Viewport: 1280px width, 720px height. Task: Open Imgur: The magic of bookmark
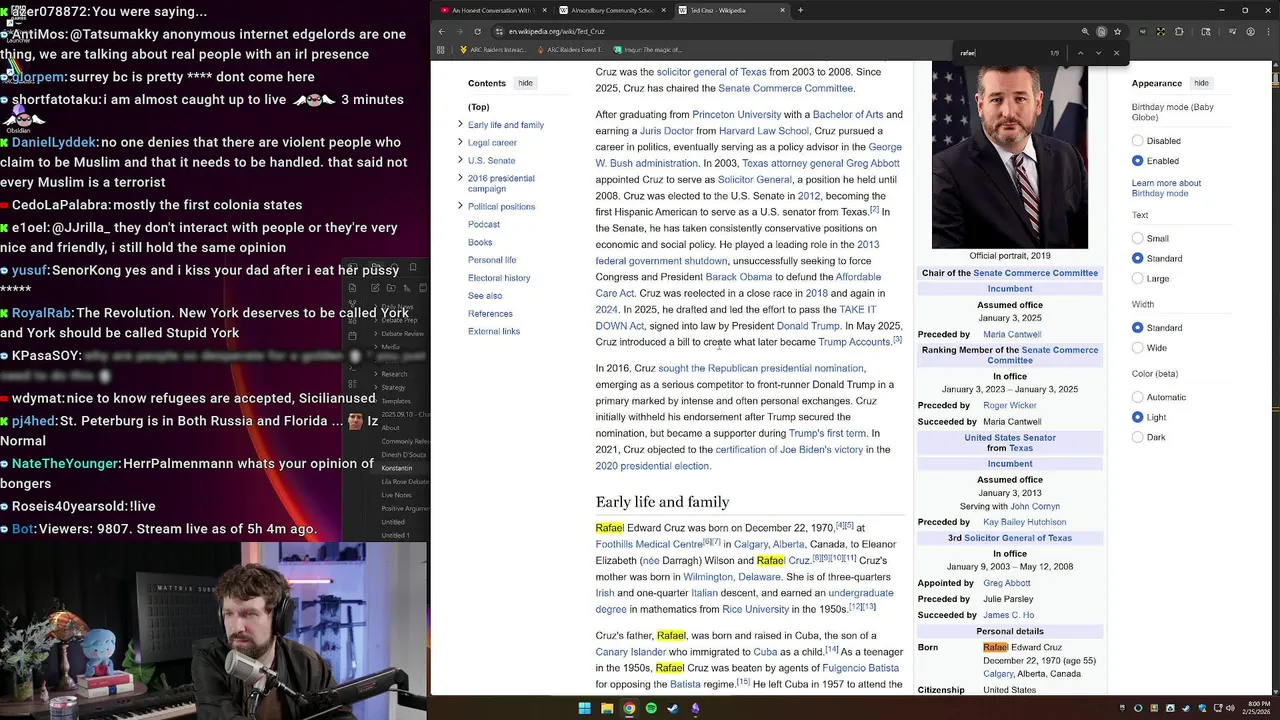click(x=647, y=49)
